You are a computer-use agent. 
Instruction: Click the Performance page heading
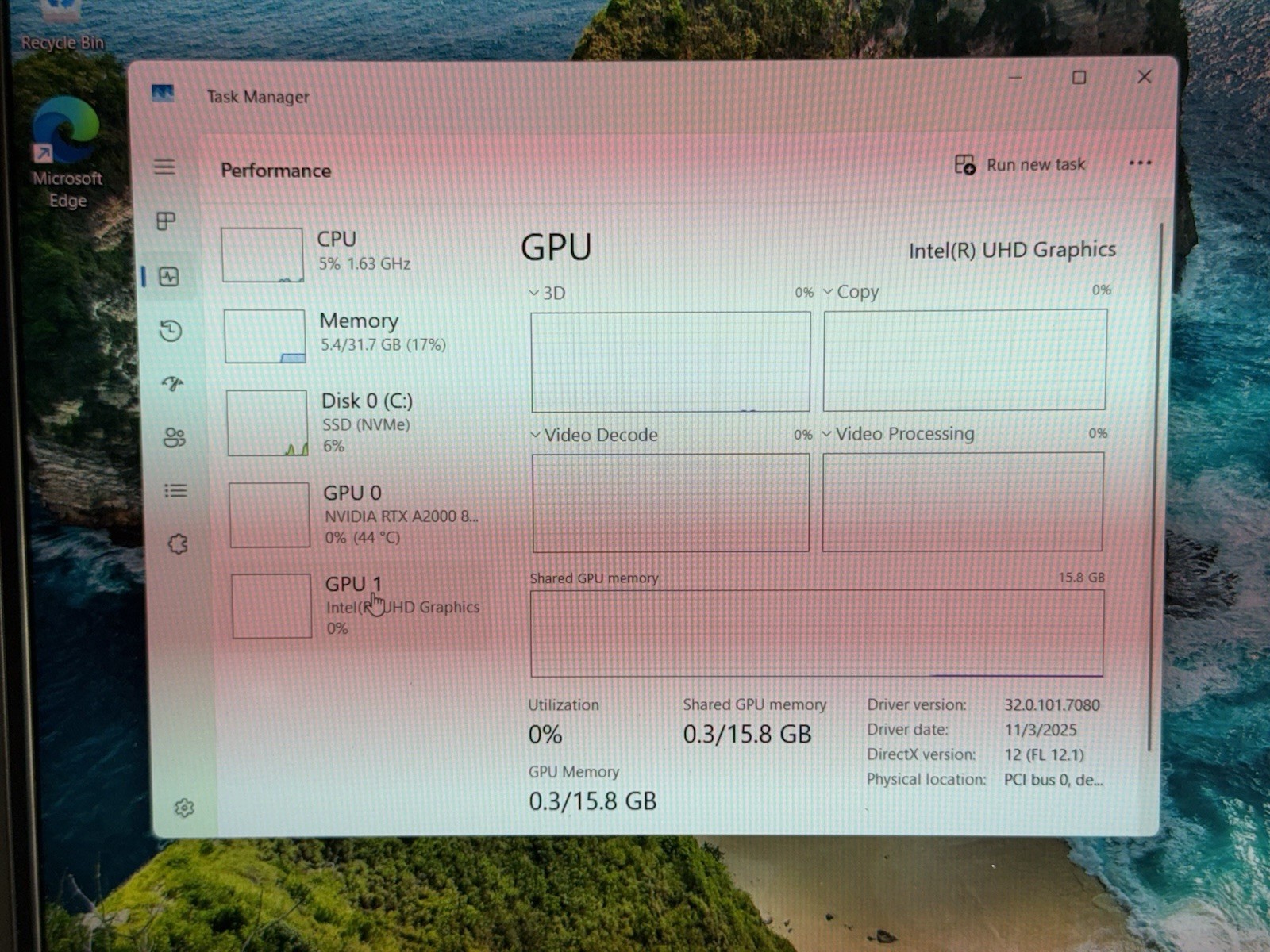click(x=276, y=171)
